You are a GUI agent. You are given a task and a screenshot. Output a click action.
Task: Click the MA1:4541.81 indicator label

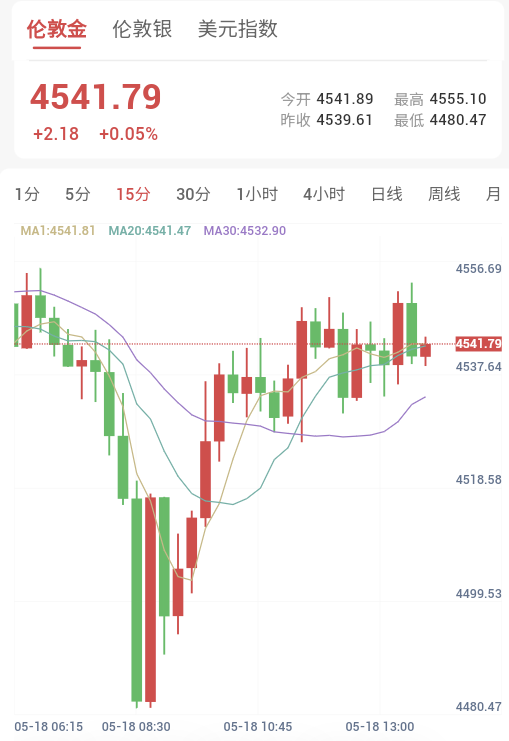pyautogui.click(x=58, y=231)
